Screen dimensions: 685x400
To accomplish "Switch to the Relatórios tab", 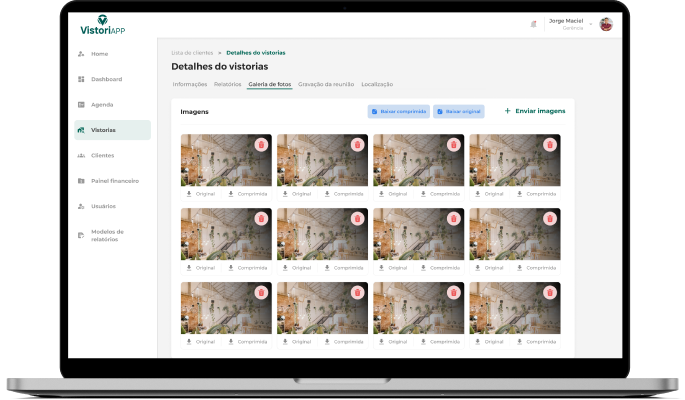I will 227,84.
